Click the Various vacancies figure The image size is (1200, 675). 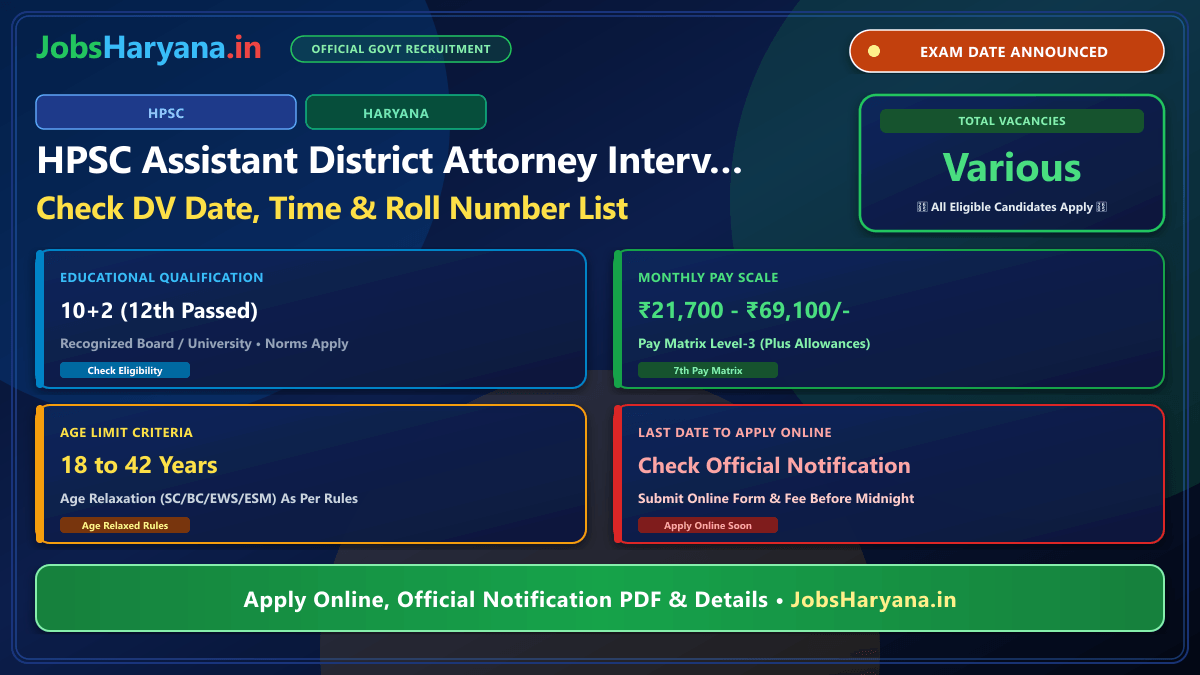(x=1012, y=167)
